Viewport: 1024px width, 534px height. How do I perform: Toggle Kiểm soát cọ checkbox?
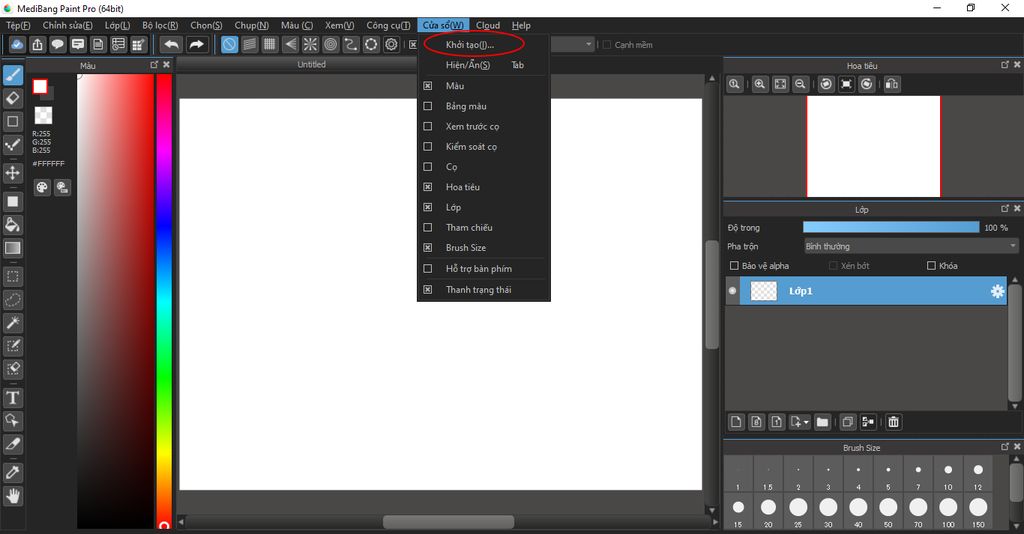pyautogui.click(x=428, y=146)
